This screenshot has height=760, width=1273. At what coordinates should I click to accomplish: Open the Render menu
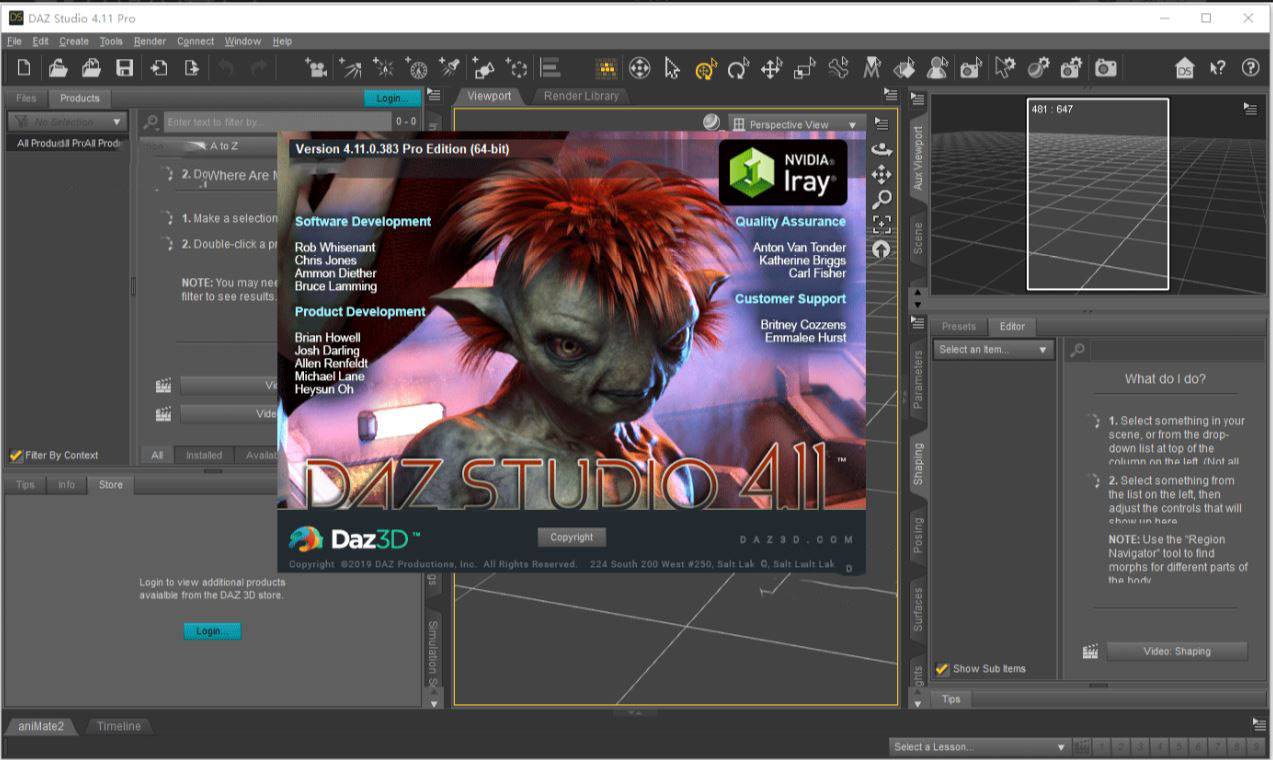pyautogui.click(x=150, y=41)
